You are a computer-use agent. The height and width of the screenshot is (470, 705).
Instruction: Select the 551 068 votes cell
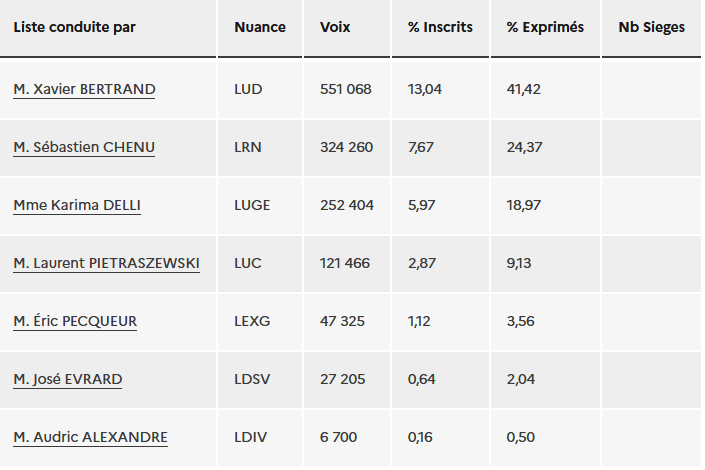346,89
